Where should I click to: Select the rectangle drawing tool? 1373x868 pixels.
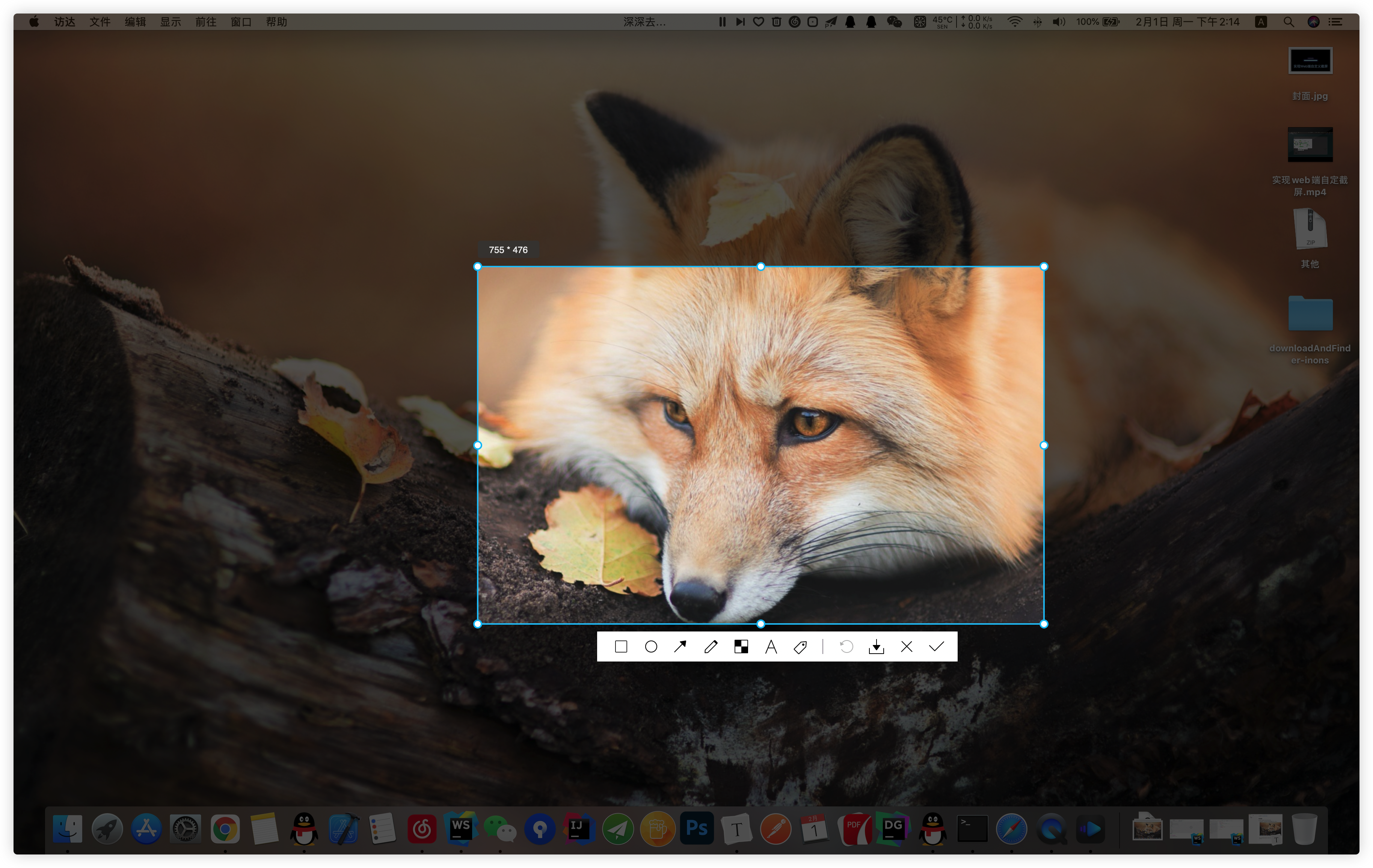pos(621,646)
